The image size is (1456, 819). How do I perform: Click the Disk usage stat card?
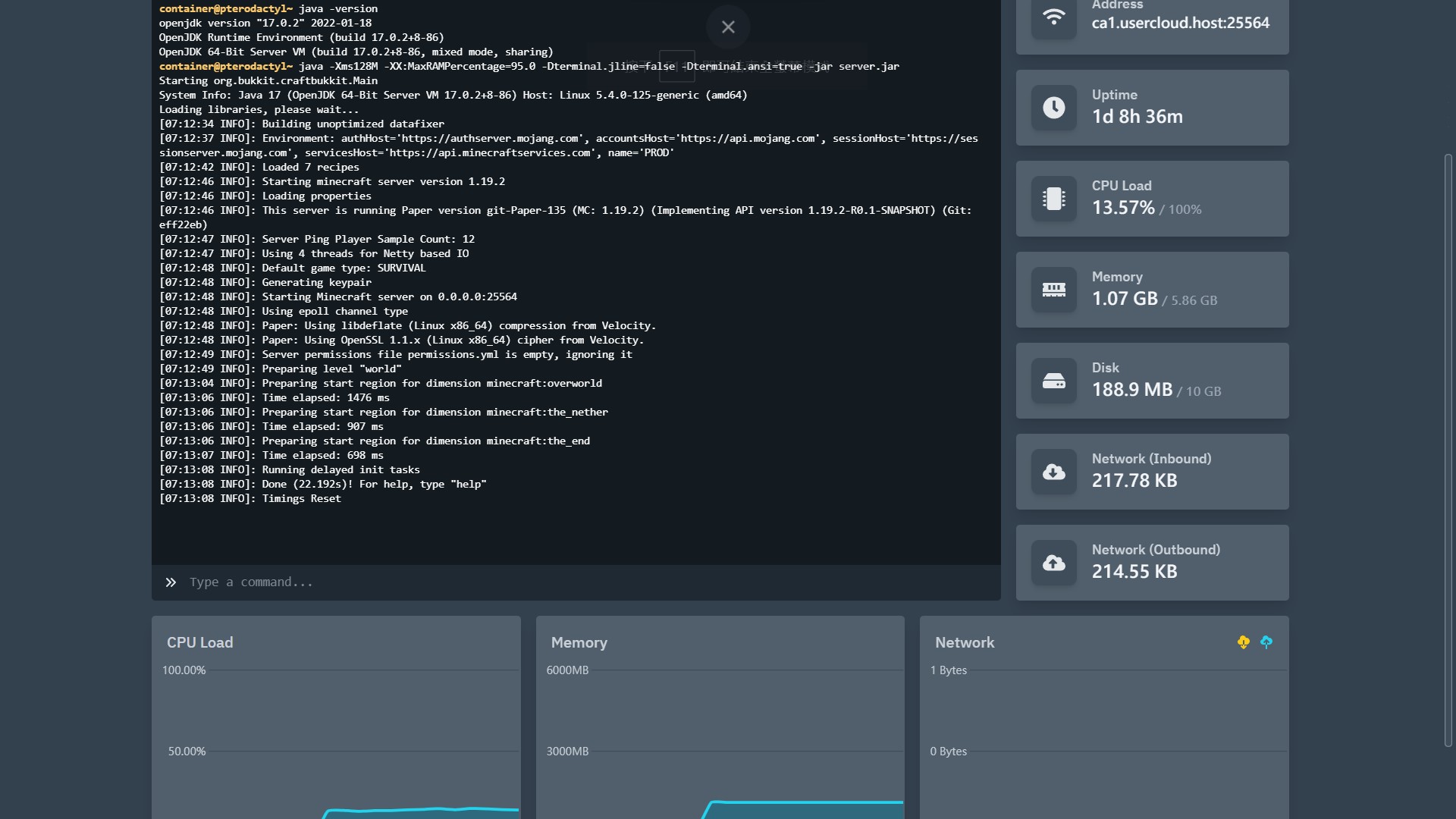tap(1151, 381)
